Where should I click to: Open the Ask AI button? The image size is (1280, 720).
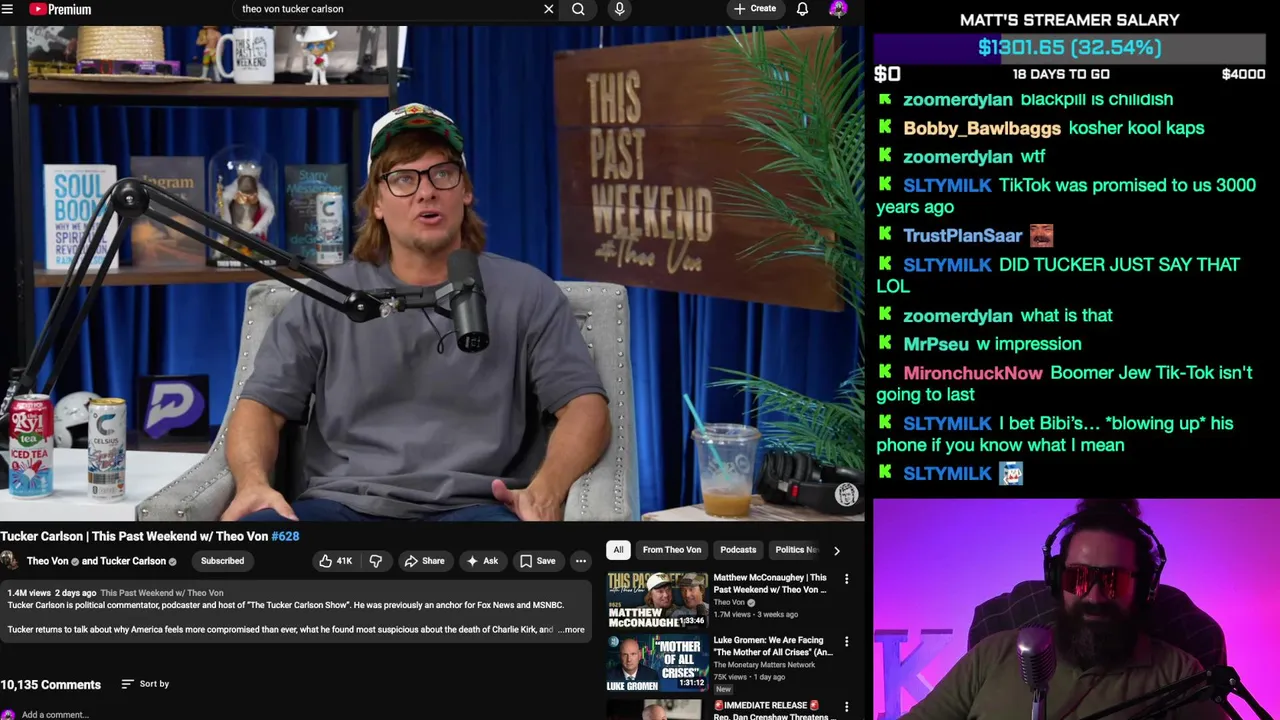(x=482, y=561)
